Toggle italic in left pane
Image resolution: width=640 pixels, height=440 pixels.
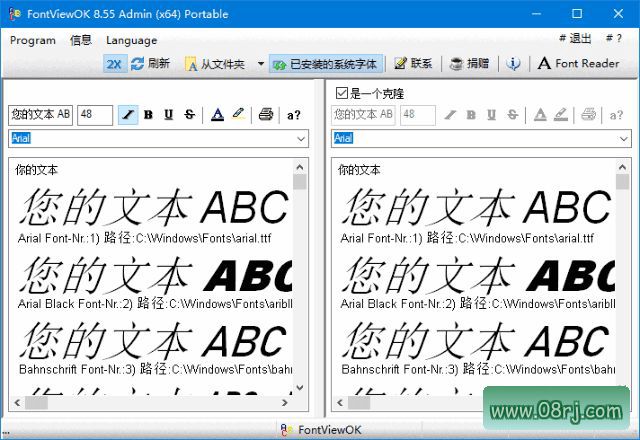(128, 115)
